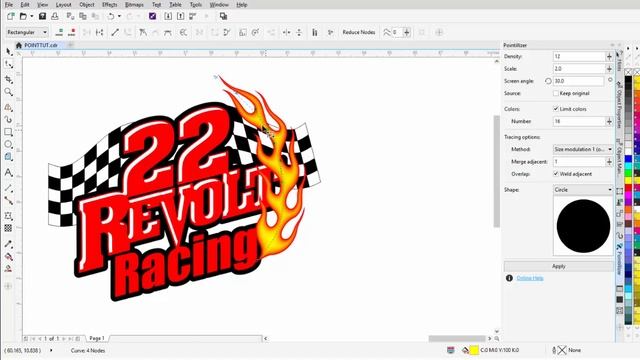Select the Ellipse tool

9,144
